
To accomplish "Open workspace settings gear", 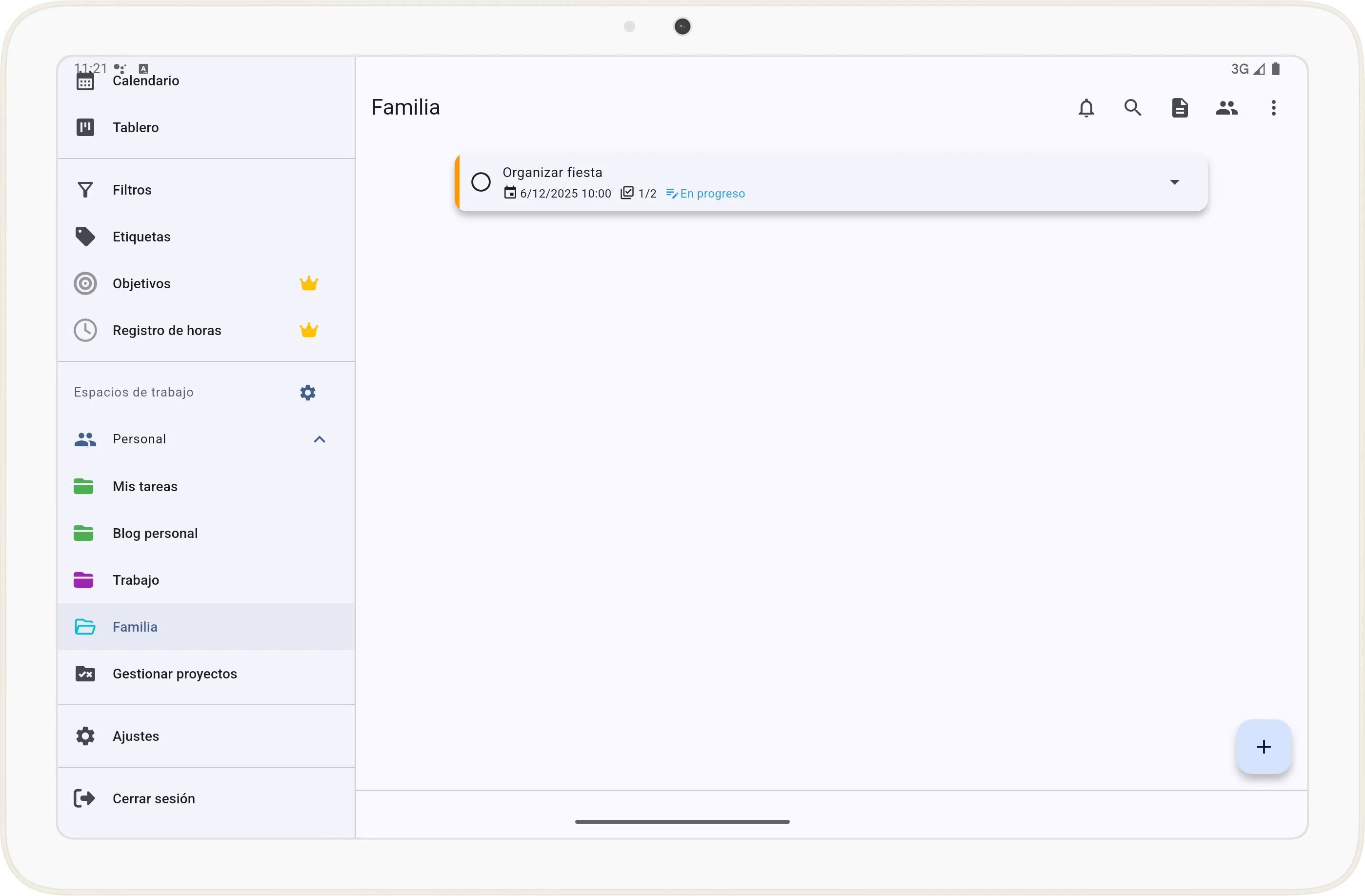I will tap(307, 392).
